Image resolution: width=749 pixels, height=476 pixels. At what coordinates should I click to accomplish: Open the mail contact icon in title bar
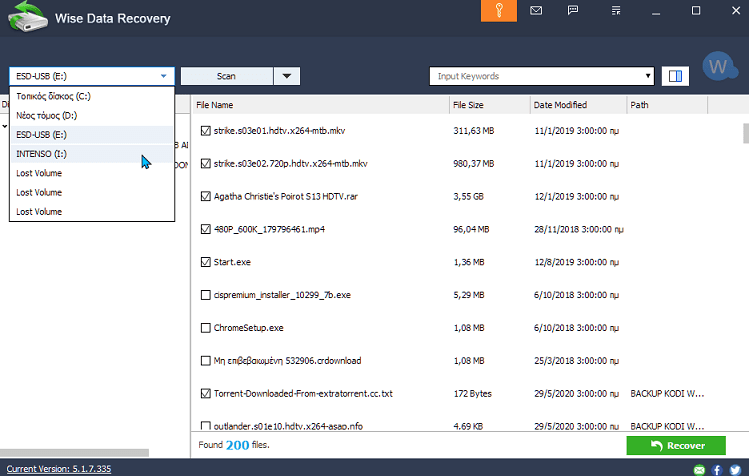point(536,11)
